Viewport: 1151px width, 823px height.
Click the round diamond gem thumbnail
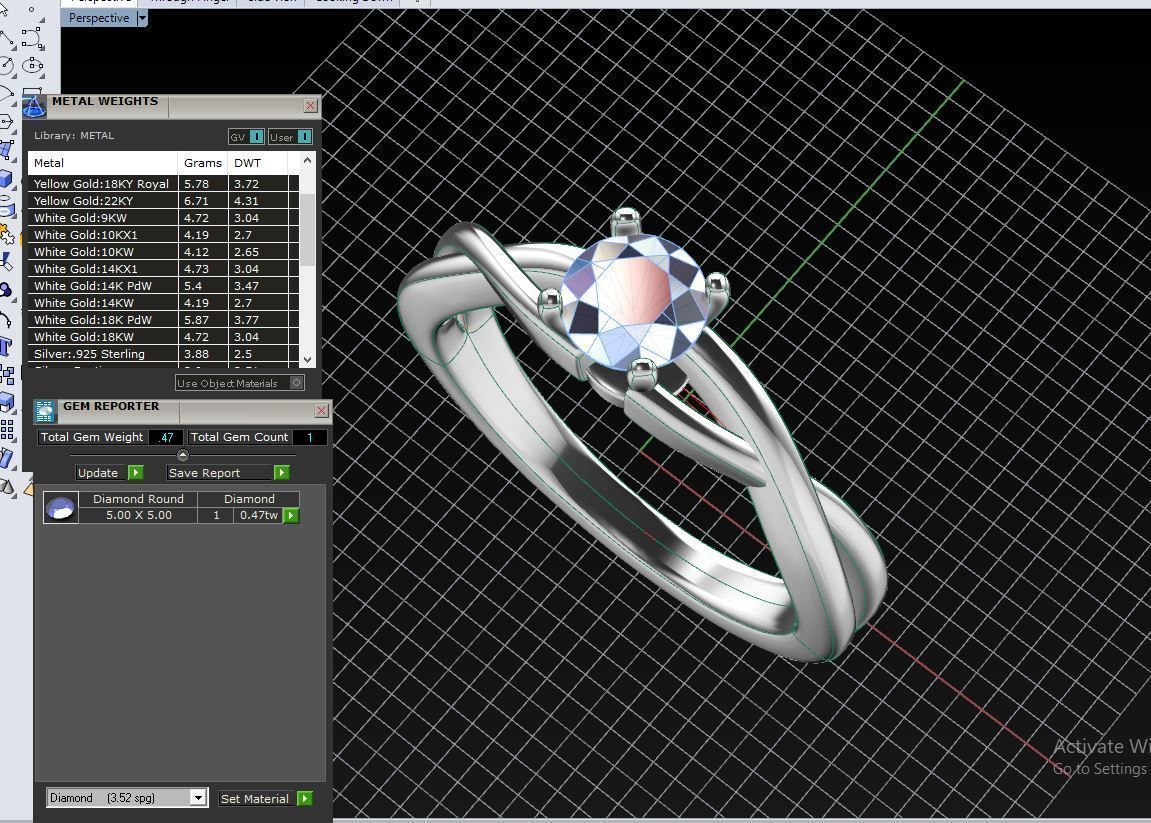pyautogui.click(x=61, y=507)
